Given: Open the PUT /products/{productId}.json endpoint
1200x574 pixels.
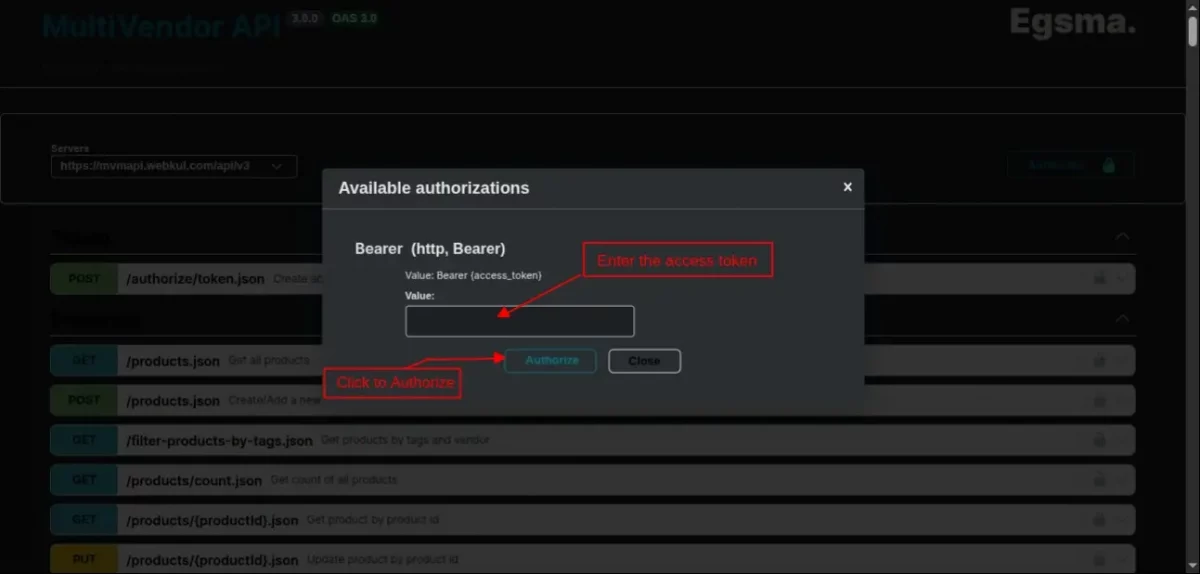Looking at the screenshot, I should pyautogui.click(x=212, y=560).
